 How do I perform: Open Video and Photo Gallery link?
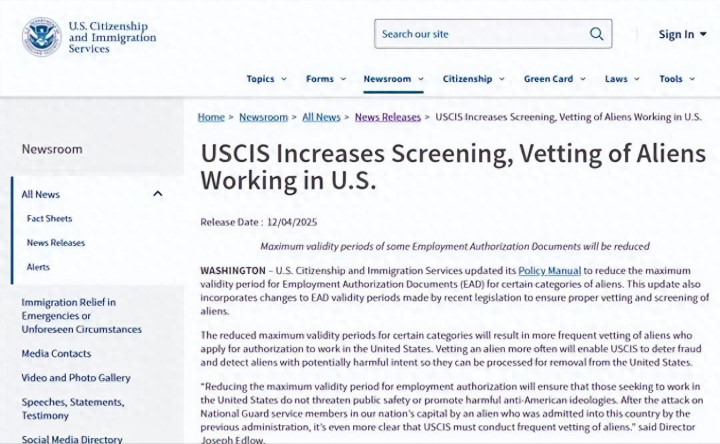click(x=76, y=378)
